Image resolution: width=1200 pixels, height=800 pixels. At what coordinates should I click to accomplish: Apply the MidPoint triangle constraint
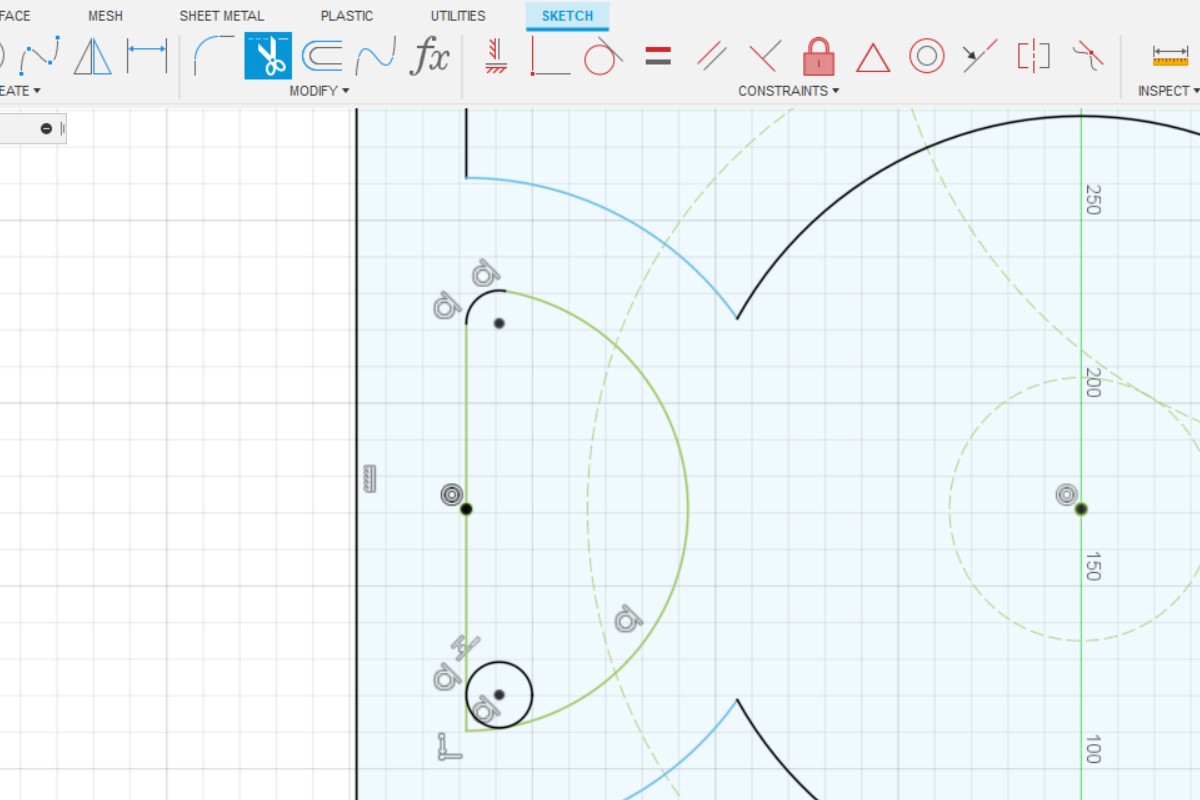click(x=873, y=57)
